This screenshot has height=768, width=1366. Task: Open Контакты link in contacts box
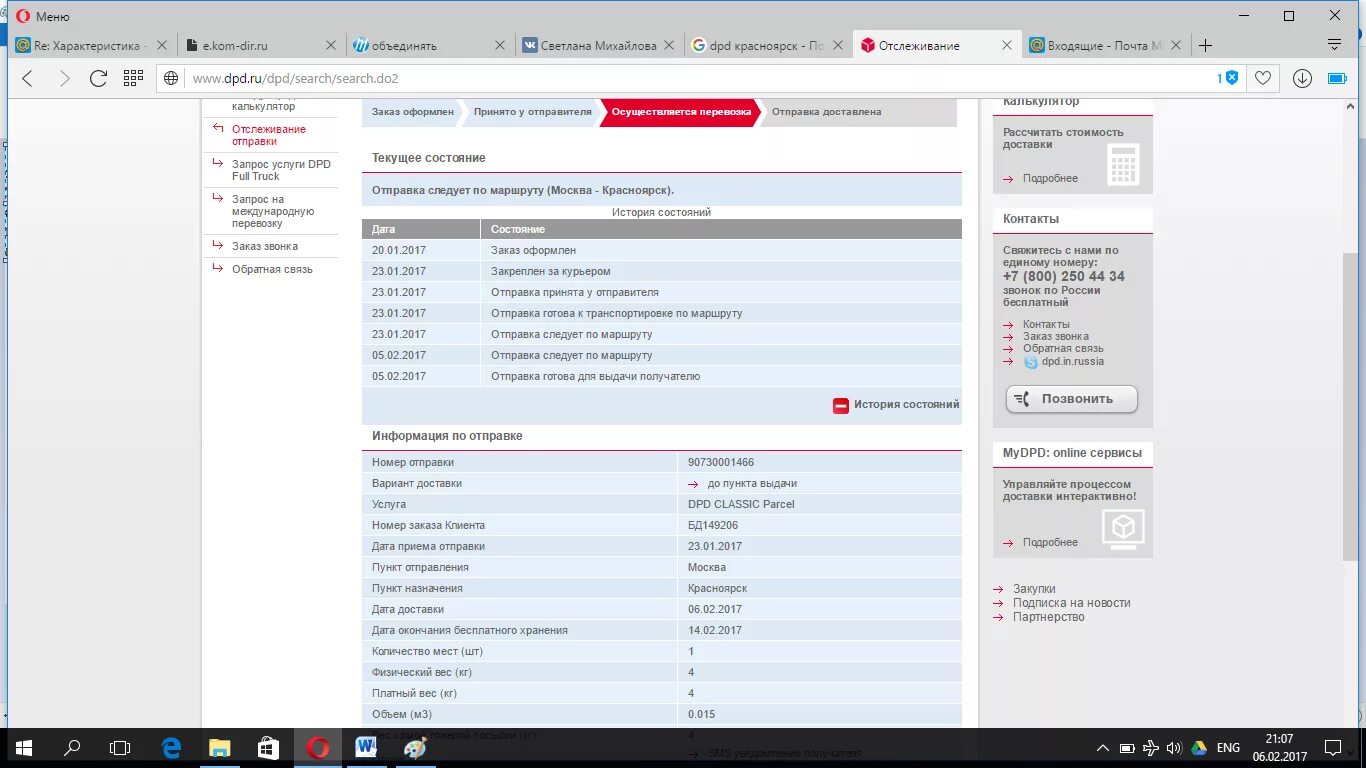tap(1046, 324)
